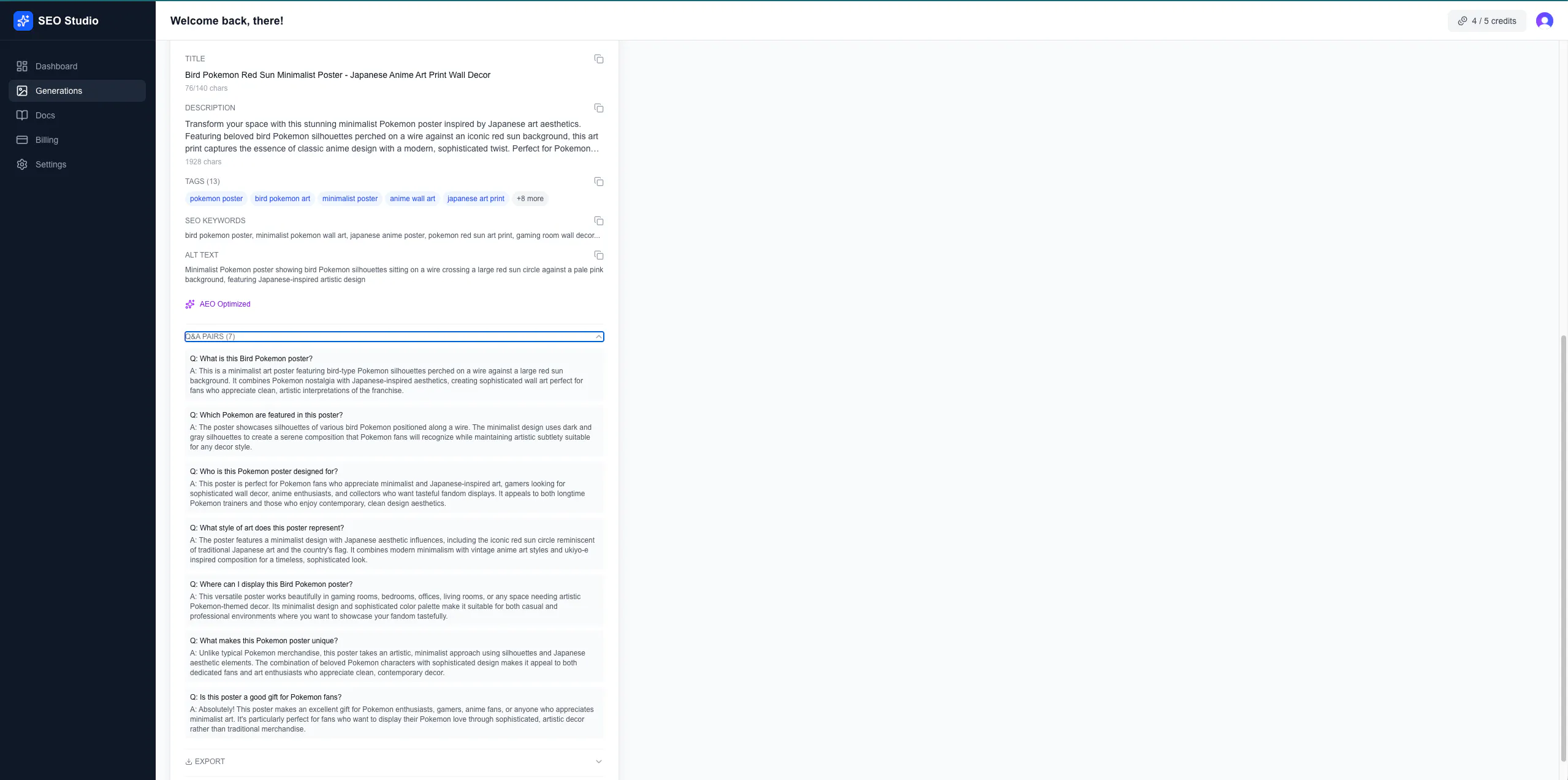Copy the Description text
The image size is (1568, 780).
(599, 108)
